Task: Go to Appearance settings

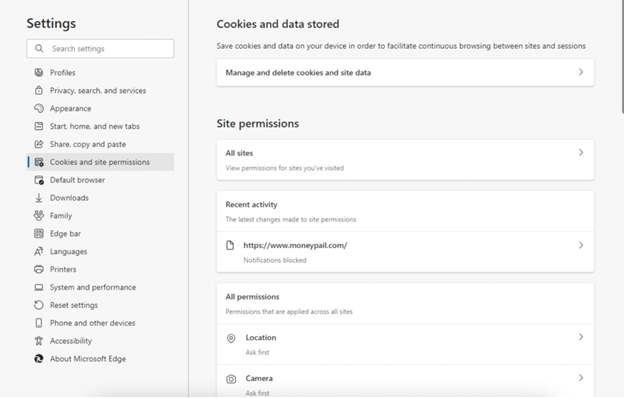Action: pos(100,108)
